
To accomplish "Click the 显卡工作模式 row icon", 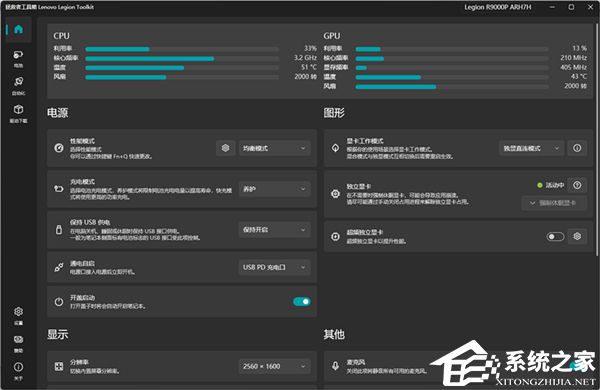I will [x=336, y=148].
